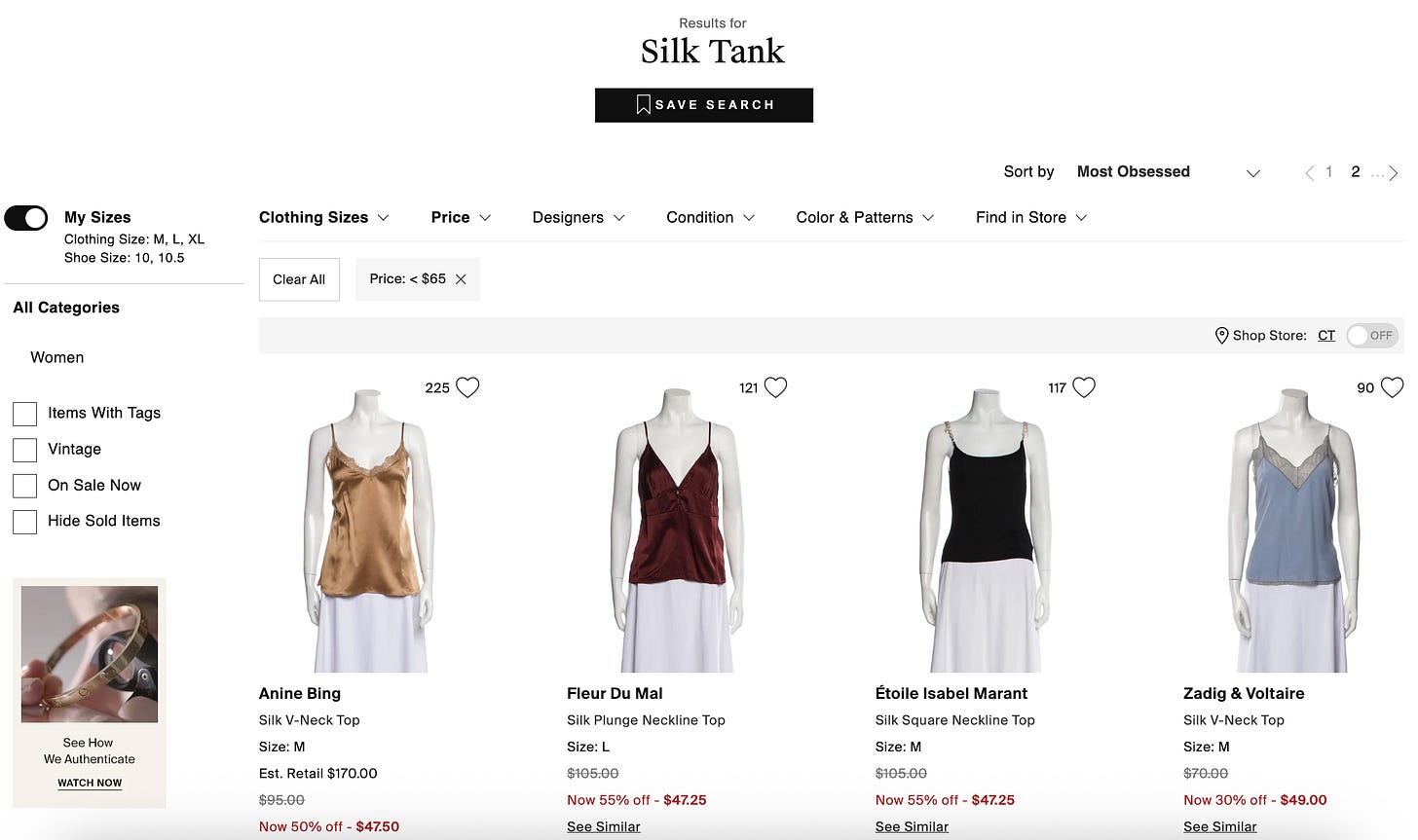The width and height of the screenshot is (1418, 840).
Task: Open Sort by Most Obsessed dropdown
Action: [x=1168, y=172]
